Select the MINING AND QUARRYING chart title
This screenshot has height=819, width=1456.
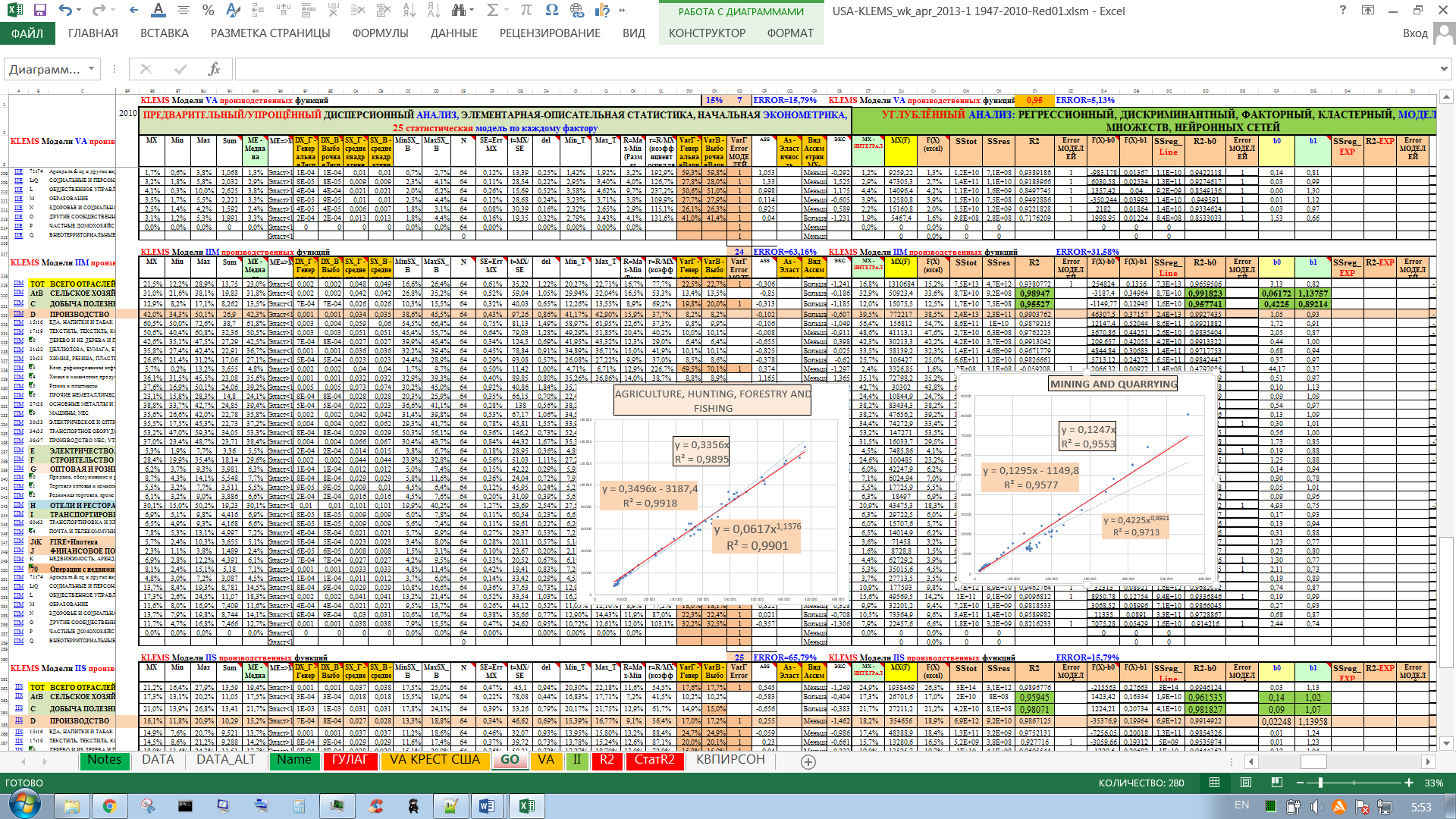tap(1113, 384)
